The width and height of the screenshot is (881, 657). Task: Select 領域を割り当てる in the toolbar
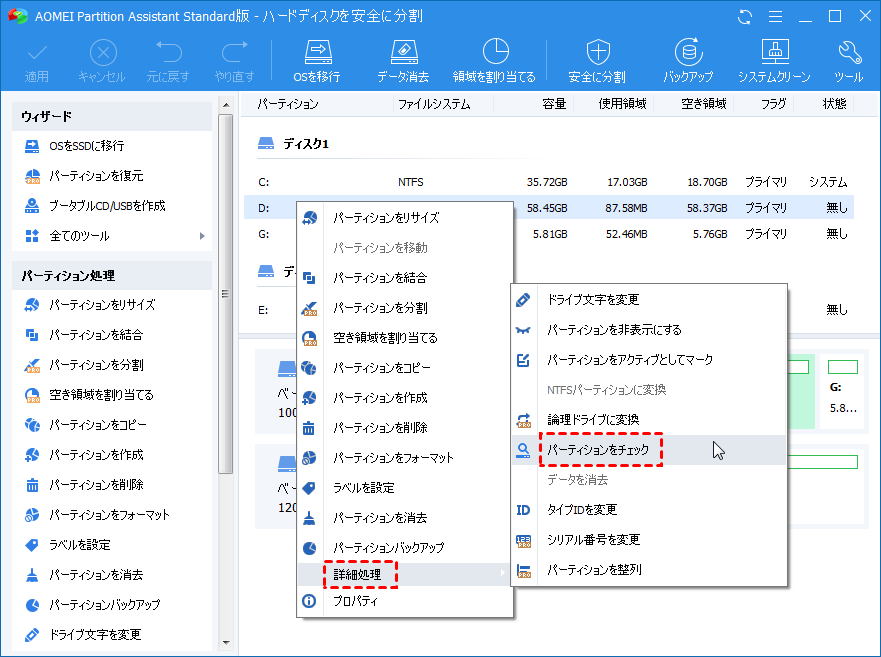click(494, 61)
